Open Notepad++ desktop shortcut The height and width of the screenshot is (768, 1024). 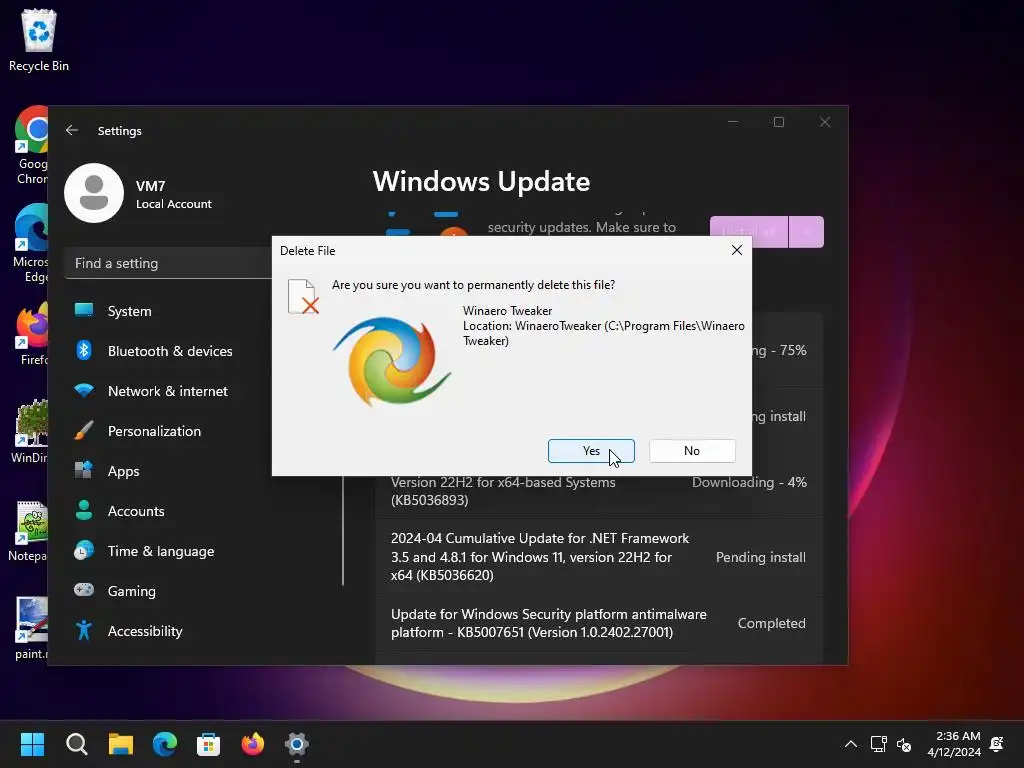tap(30, 530)
